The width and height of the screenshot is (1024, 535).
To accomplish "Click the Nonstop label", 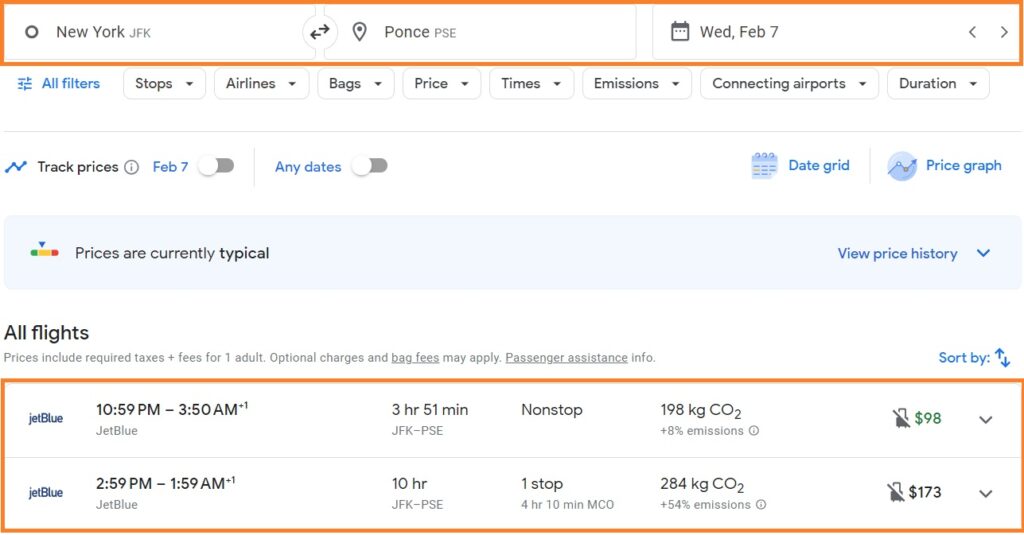I will (x=551, y=410).
